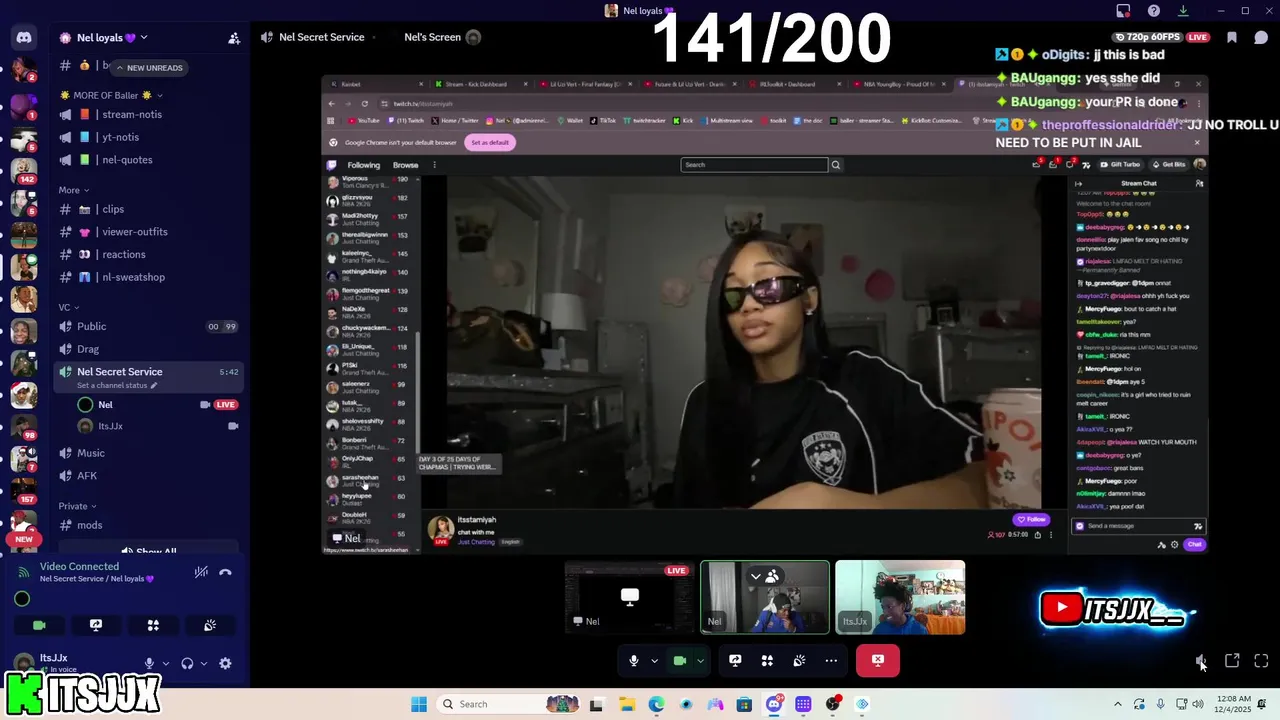Open Microsoft Edge from taskbar
This screenshot has height=720, width=1280.
click(x=656, y=704)
